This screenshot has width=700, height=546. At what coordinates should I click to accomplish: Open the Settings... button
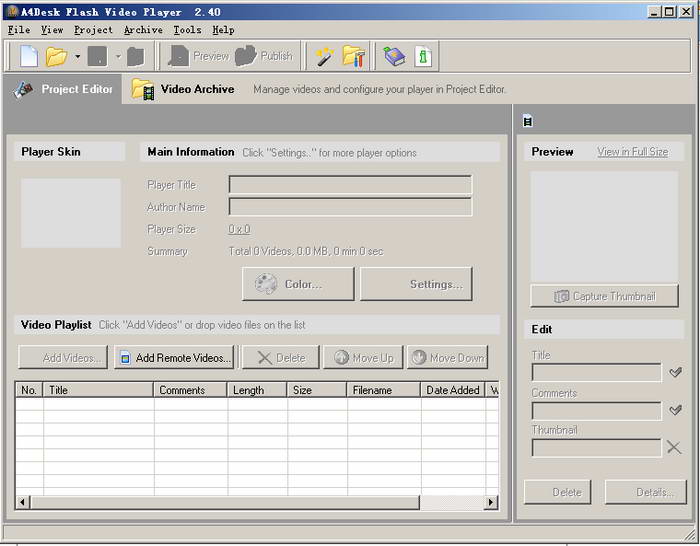[416, 284]
